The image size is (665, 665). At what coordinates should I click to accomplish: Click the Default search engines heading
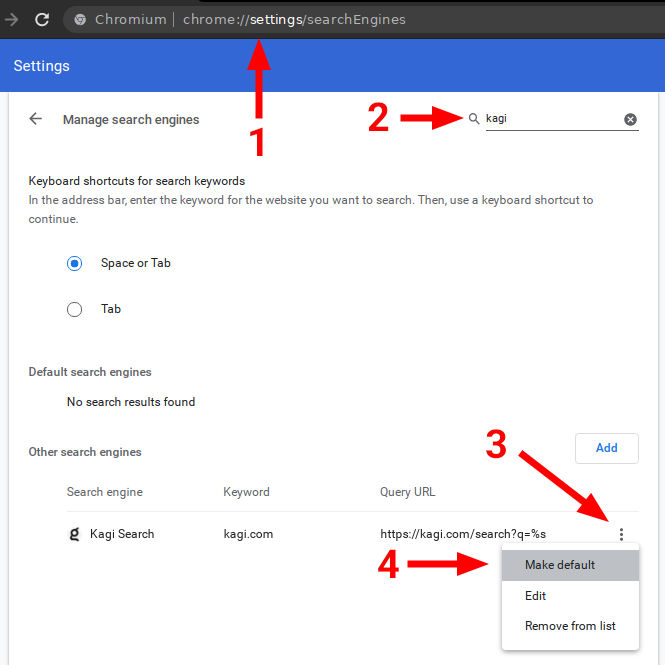click(x=90, y=372)
